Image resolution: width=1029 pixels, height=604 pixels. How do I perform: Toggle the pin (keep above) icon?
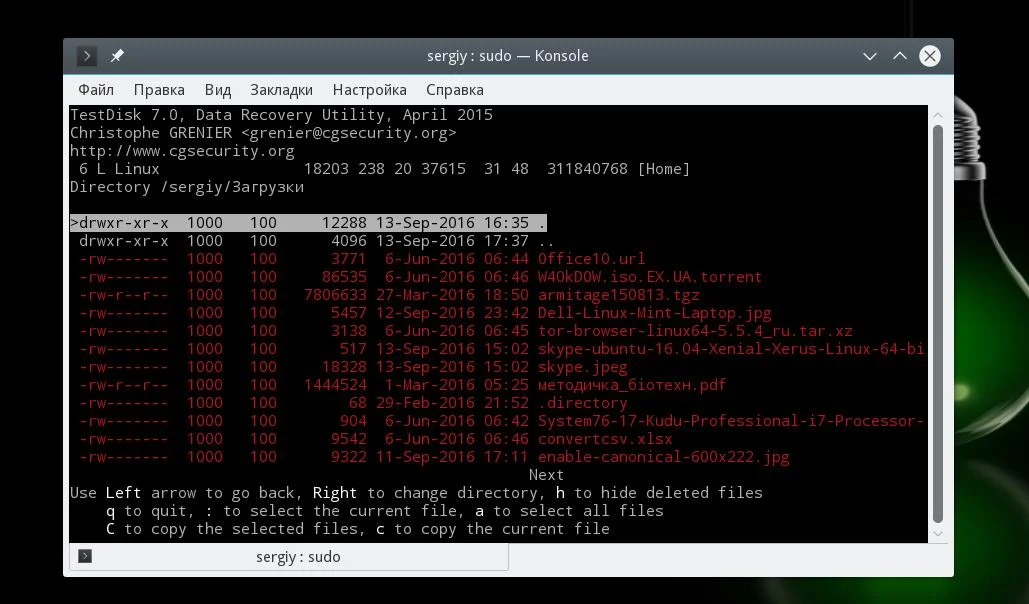pos(117,56)
